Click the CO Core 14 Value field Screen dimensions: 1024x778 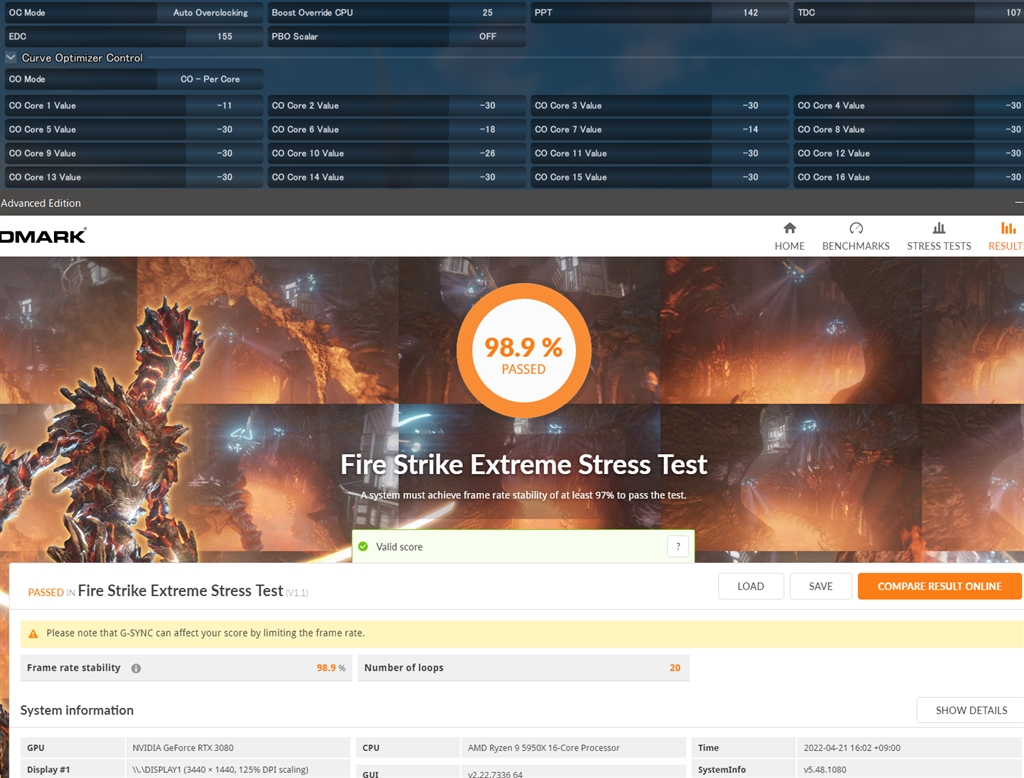click(487, 177)
